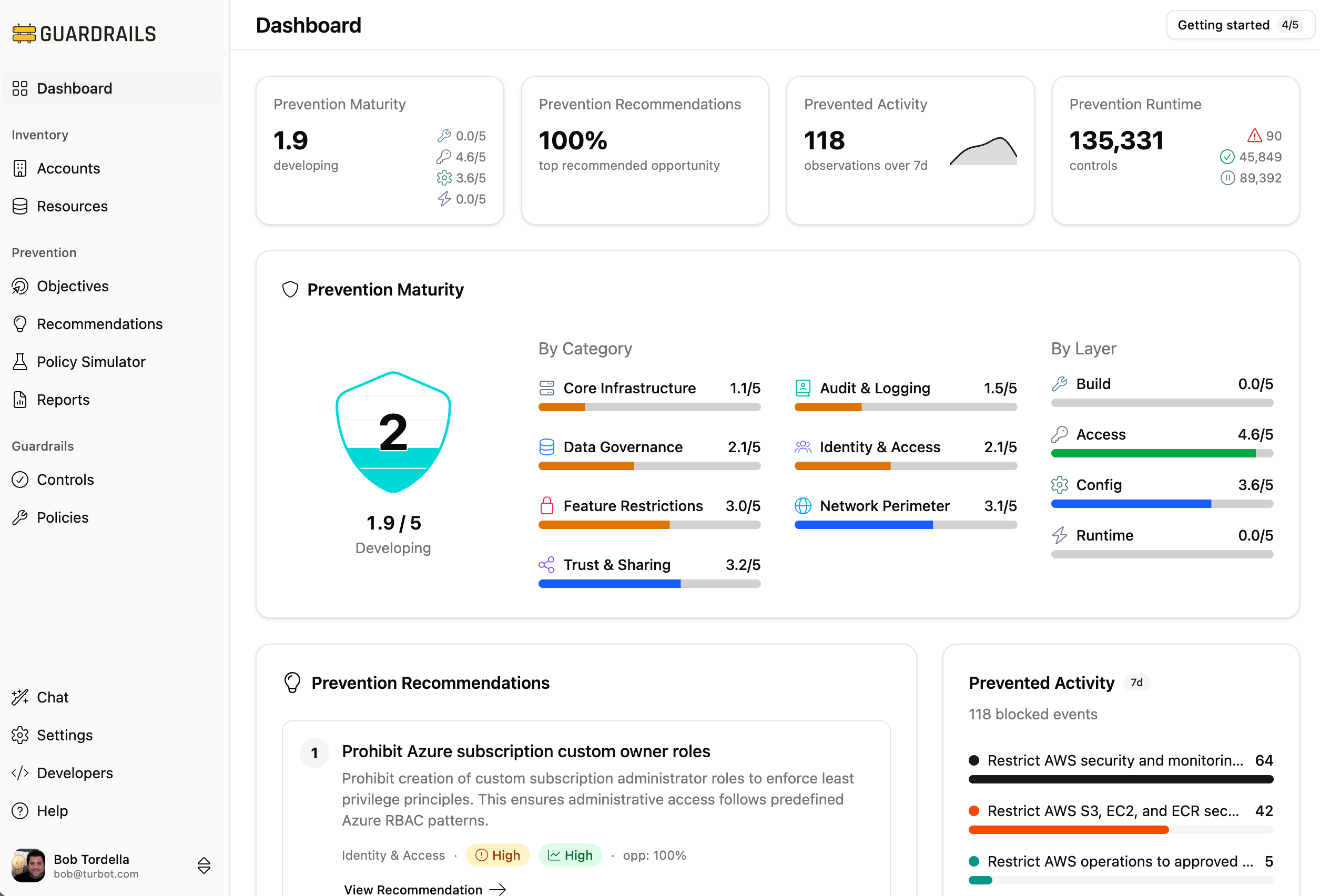The image size is (1320, 896).
Task: Click the Chat magic wand icon
Action: point(20,697)
